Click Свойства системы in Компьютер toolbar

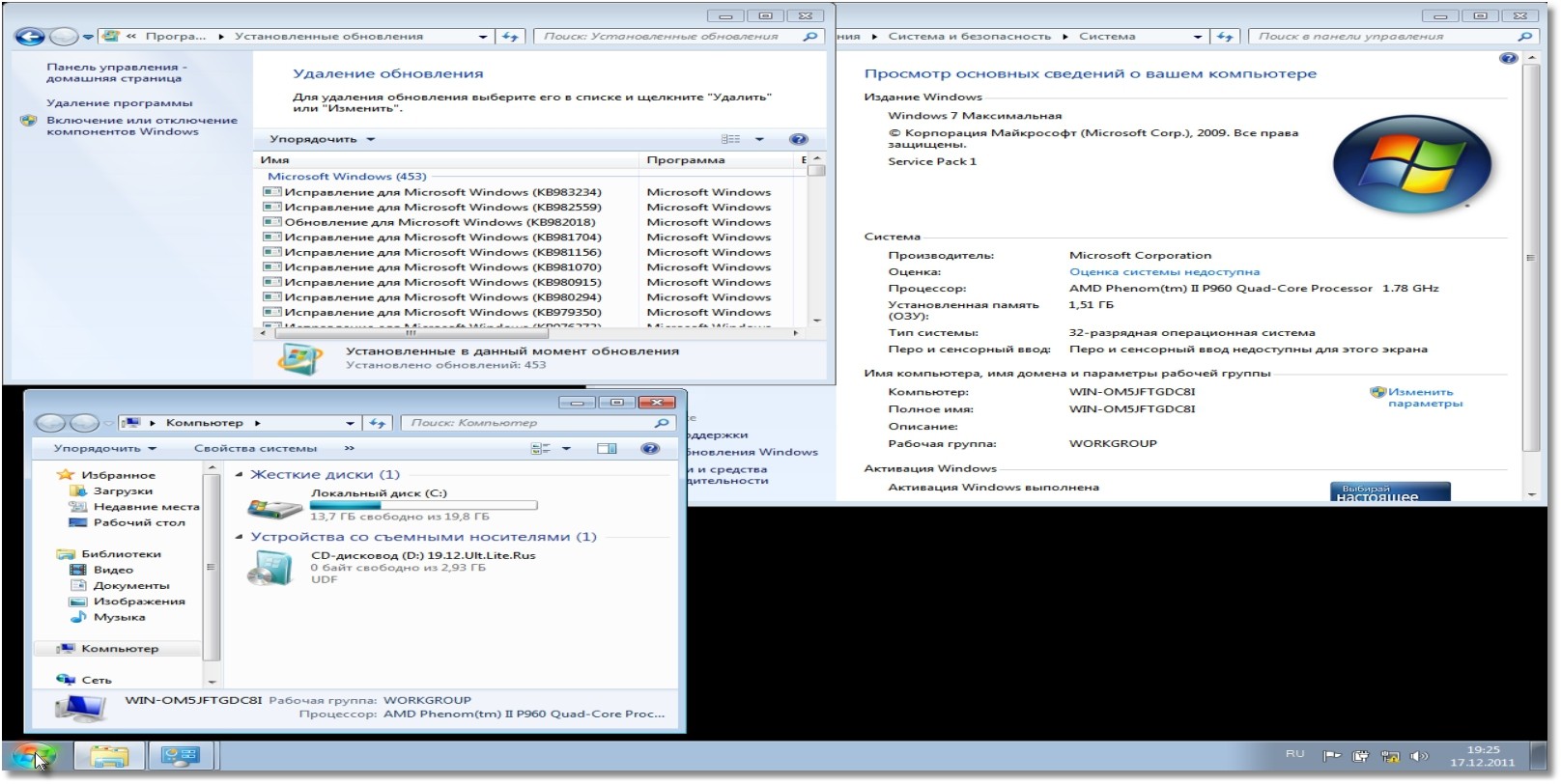point(255,448)
